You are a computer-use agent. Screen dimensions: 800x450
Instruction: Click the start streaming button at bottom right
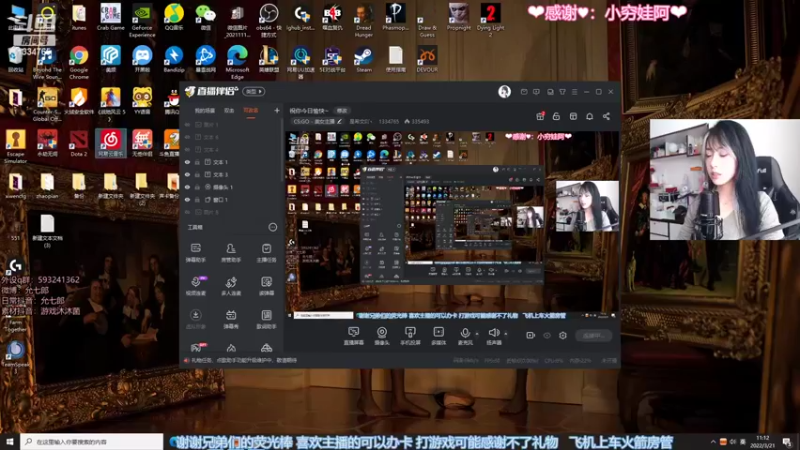(x=593, y=335)
